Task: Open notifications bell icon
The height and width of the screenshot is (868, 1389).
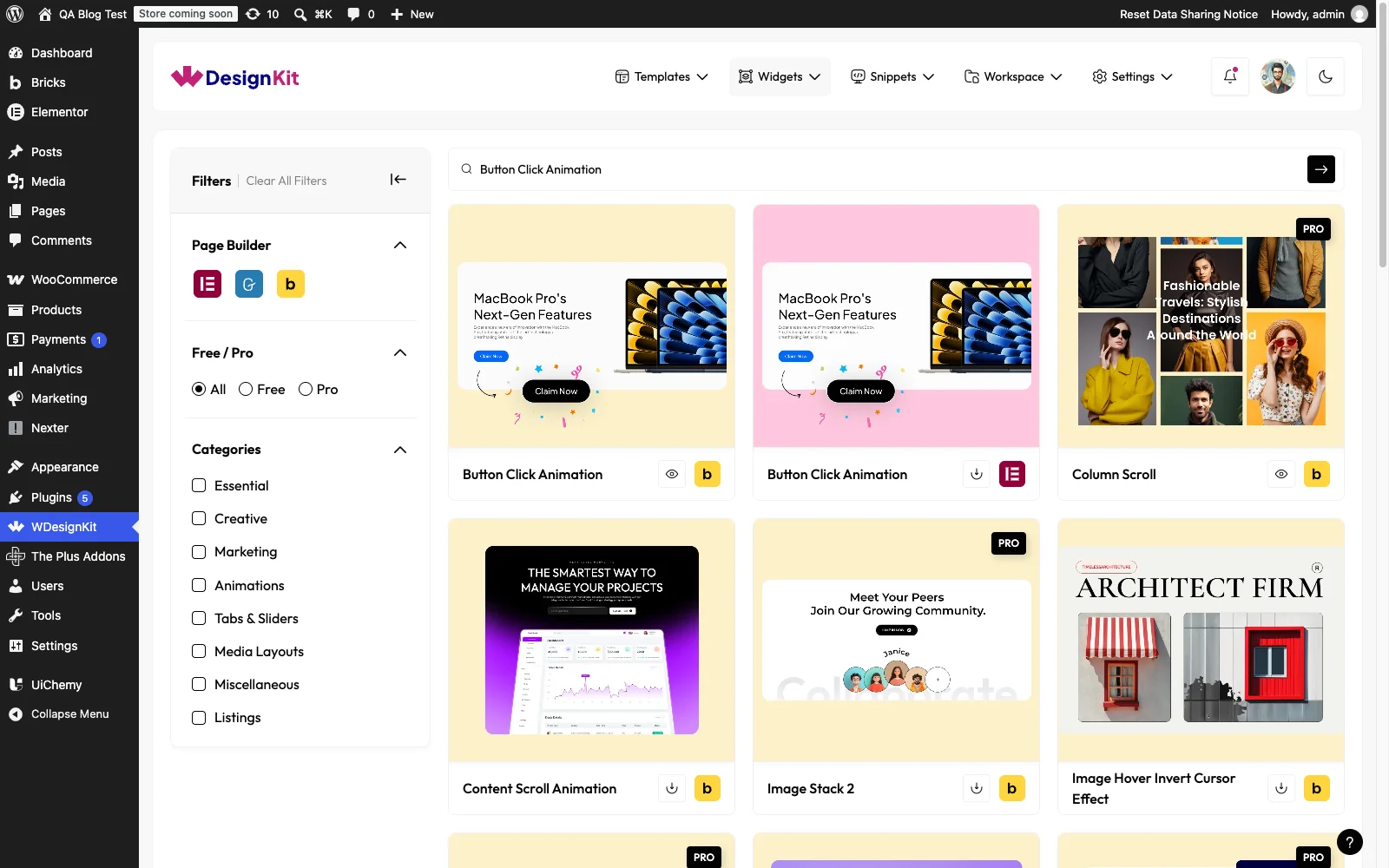Action: tap(1230, 76)
